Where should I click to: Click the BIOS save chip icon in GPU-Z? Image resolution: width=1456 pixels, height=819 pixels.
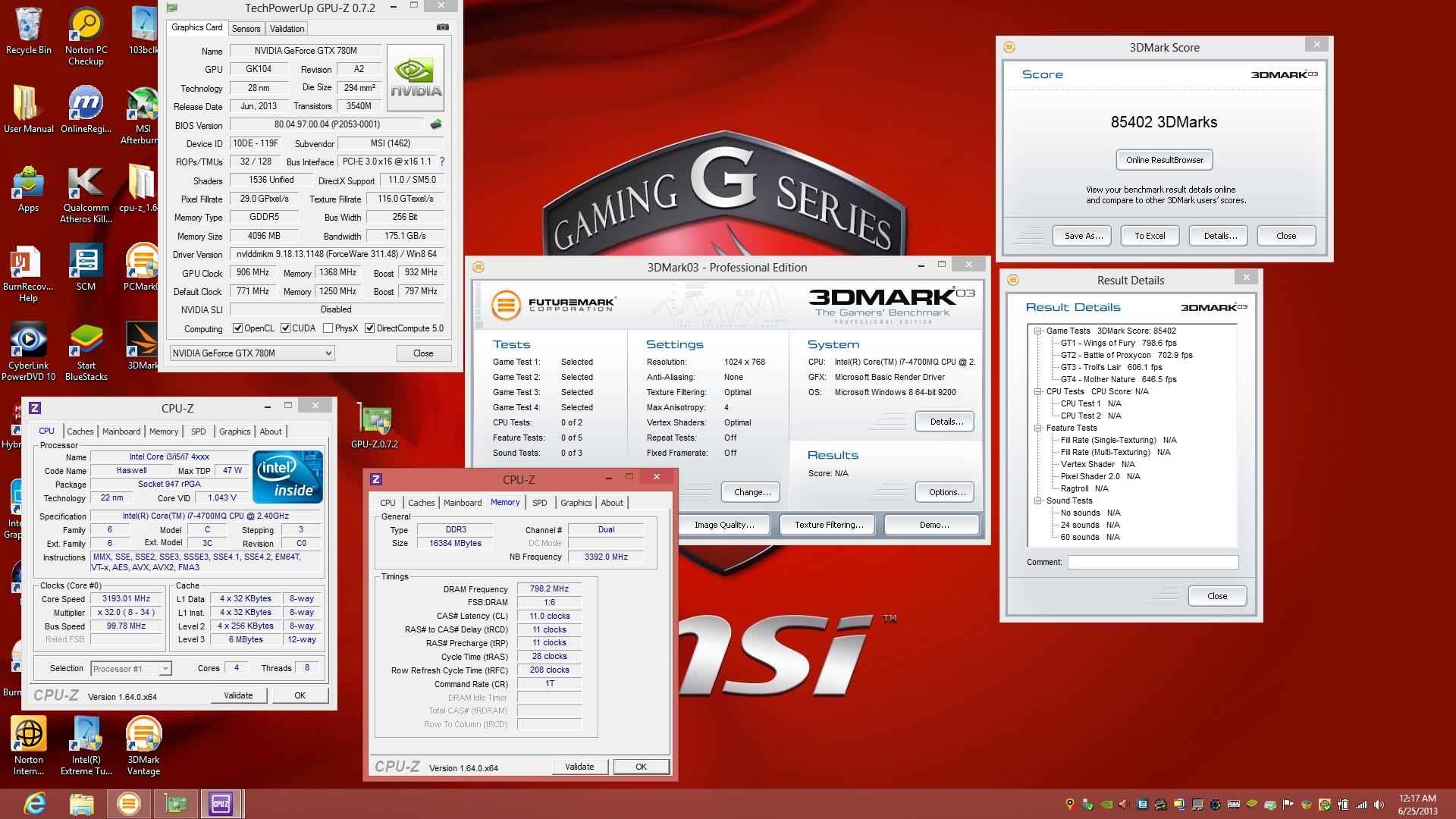pyautogui.click(x=436, y=124)
